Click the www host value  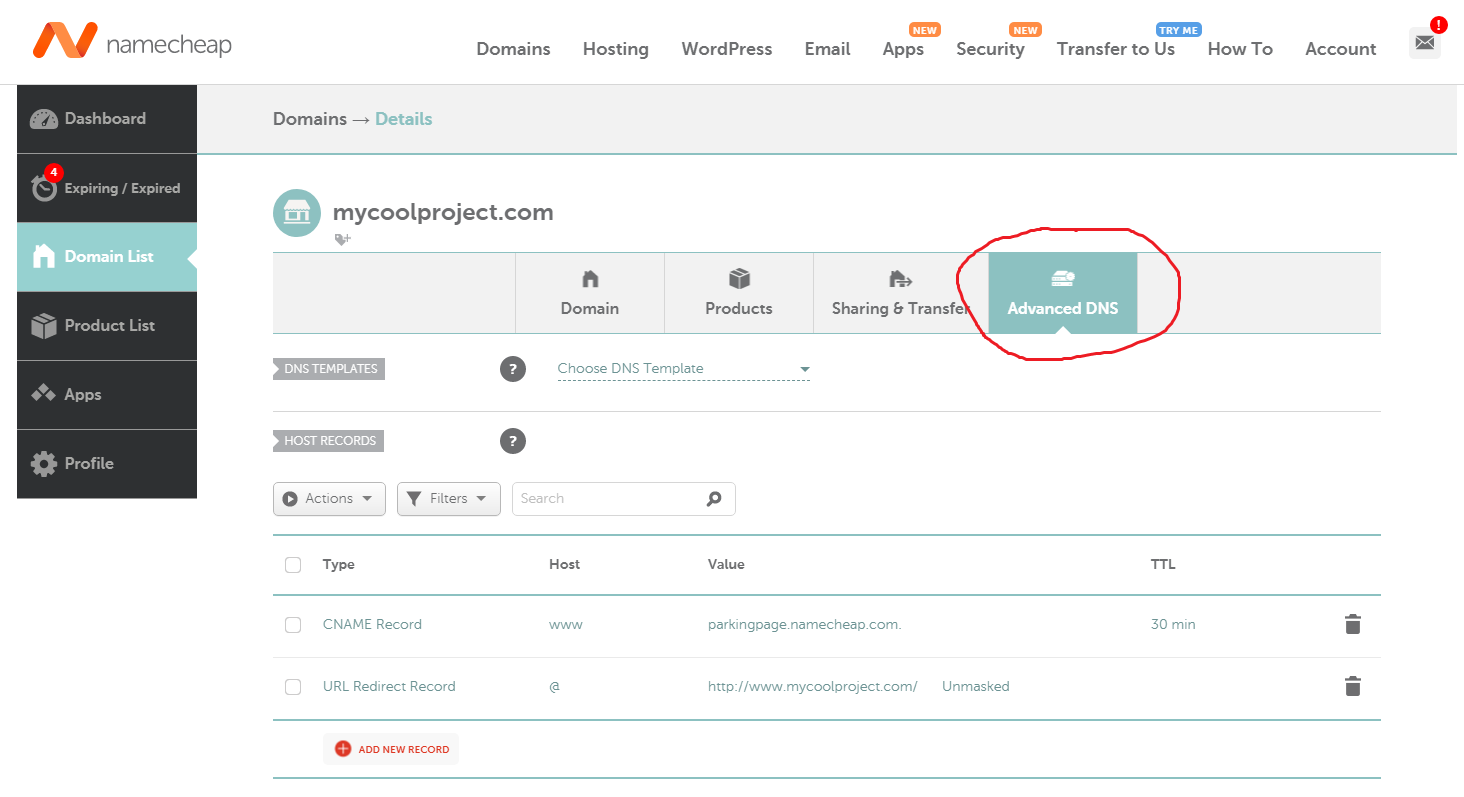(566, 625)
